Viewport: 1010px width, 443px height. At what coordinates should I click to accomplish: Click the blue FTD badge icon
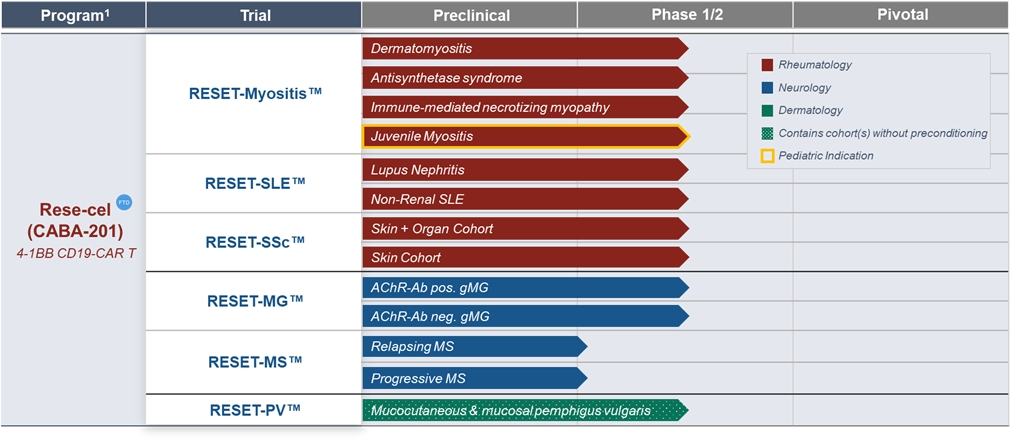click(124, 203)
